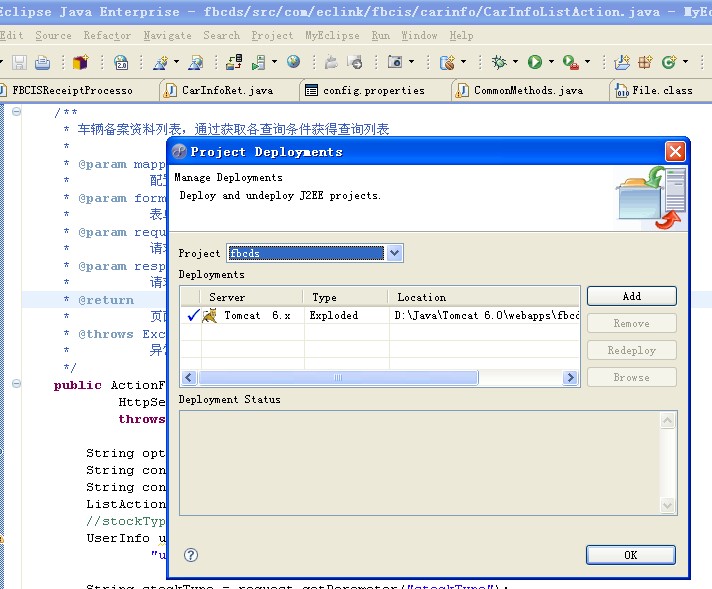Screen dimensions: 712x589
Task: Click the Debug bug icon
Action: (499, 61)
